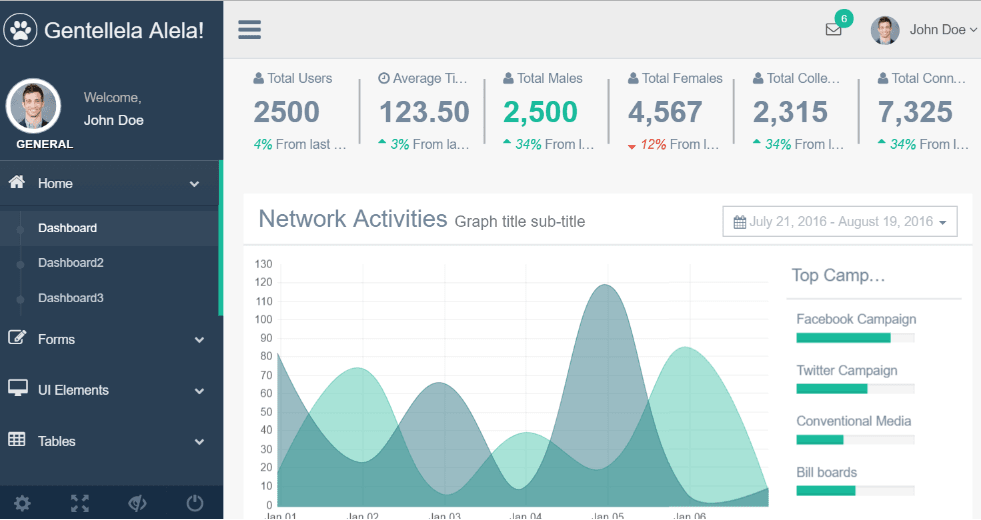Click the hamburger menu toggle icon
Screen dimensions: 981x520
[249, 29]
